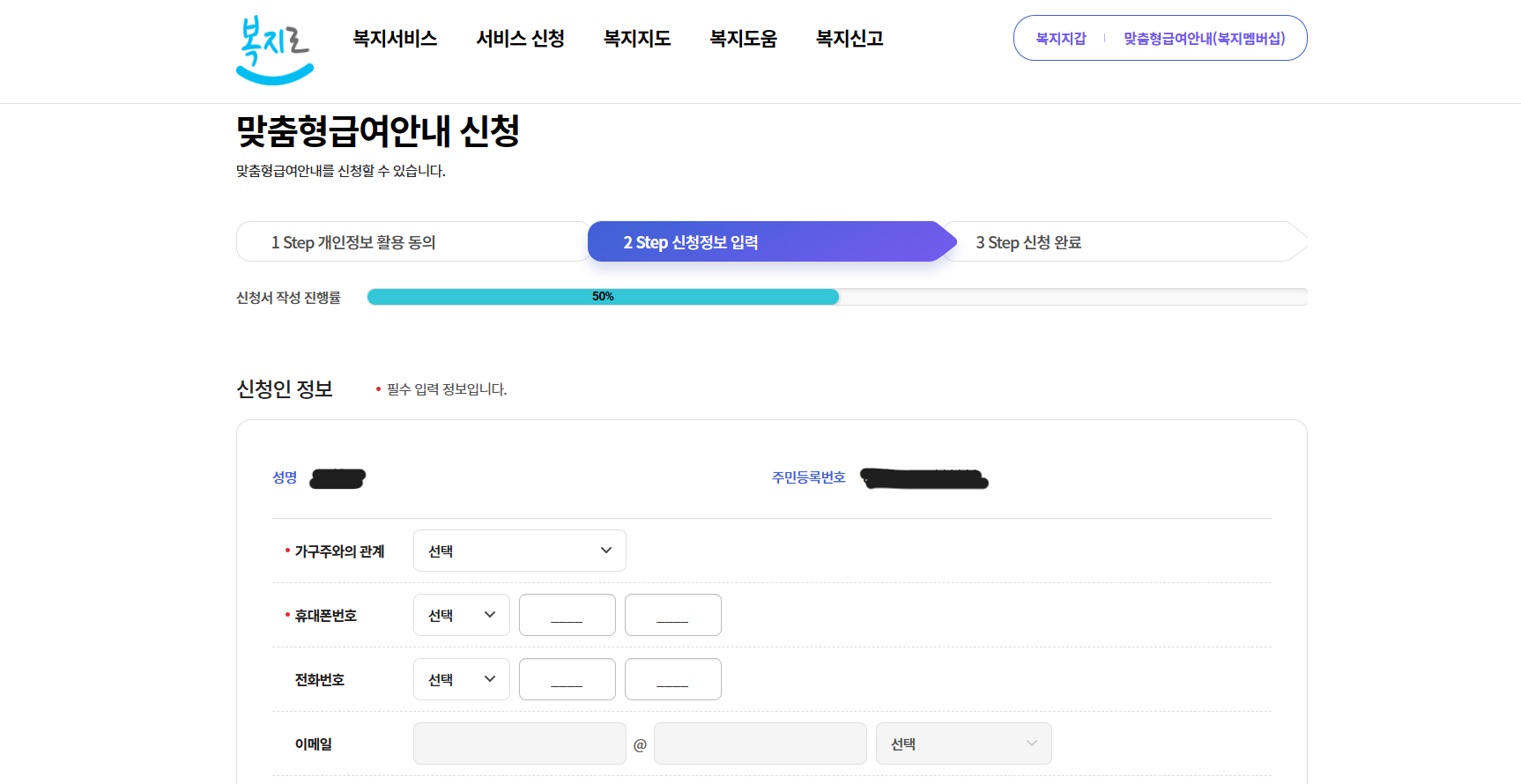1521x784 pixels.
Task: Click the 휴대폰번호 middle digits field
Action: (568, 615)
